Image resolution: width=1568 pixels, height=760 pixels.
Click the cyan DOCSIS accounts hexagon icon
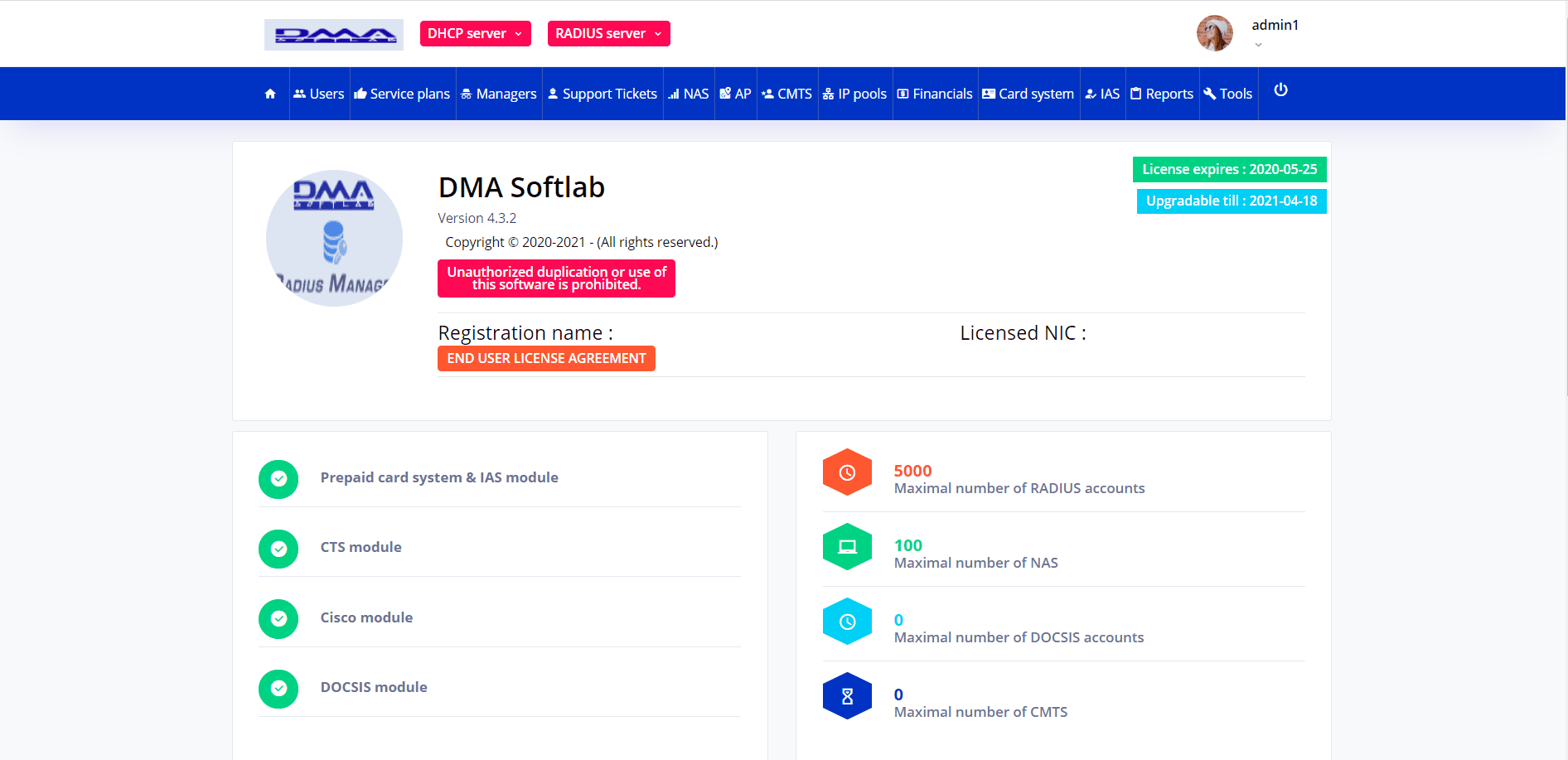pos(847,622)
